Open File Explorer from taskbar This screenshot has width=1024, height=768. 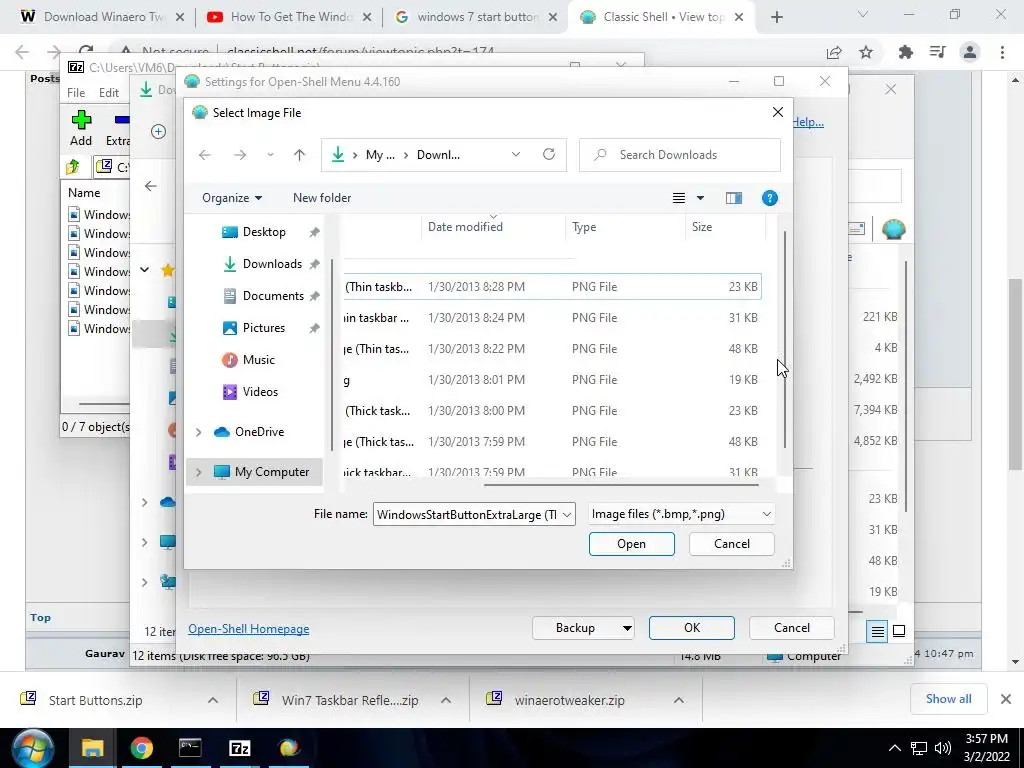(93, 748)
